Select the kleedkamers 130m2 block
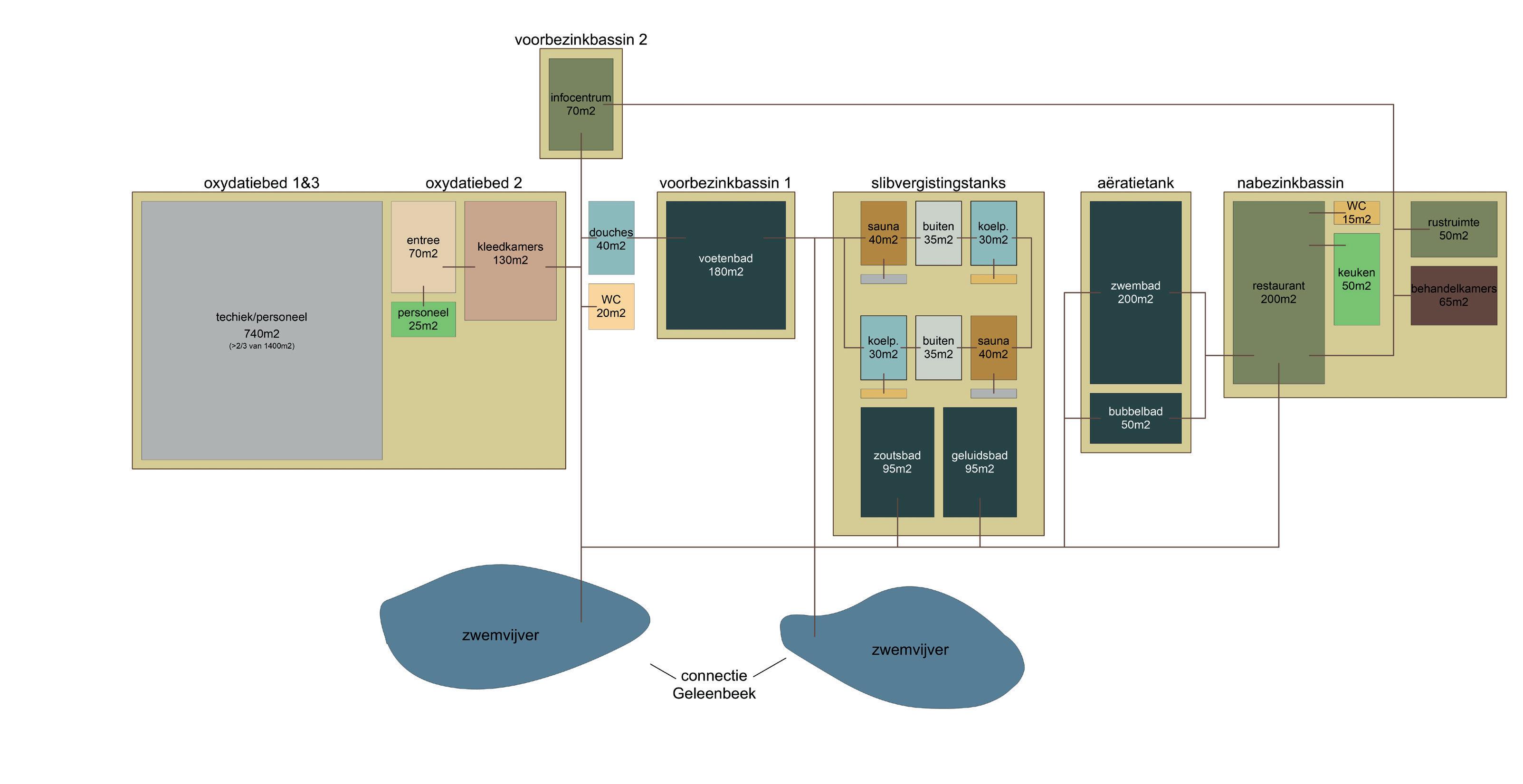The image size is (1523, 784). 510,260
